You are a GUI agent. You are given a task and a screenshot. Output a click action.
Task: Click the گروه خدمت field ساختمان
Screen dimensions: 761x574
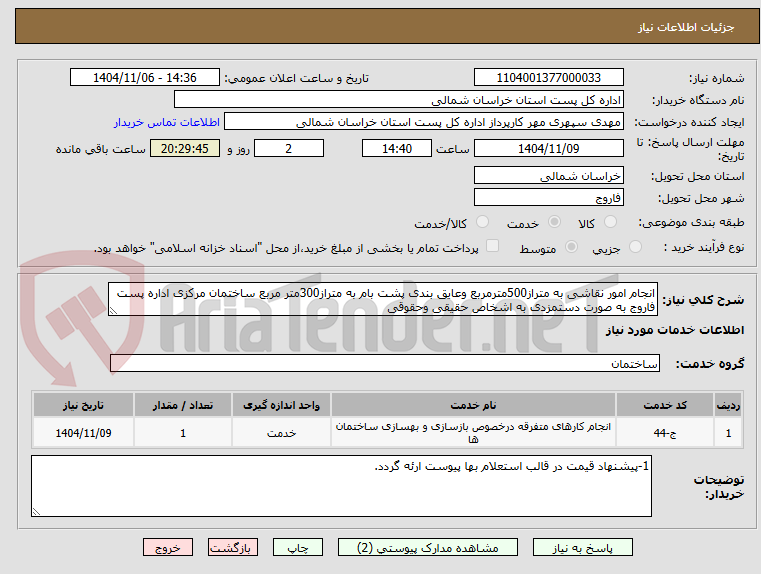384,363
